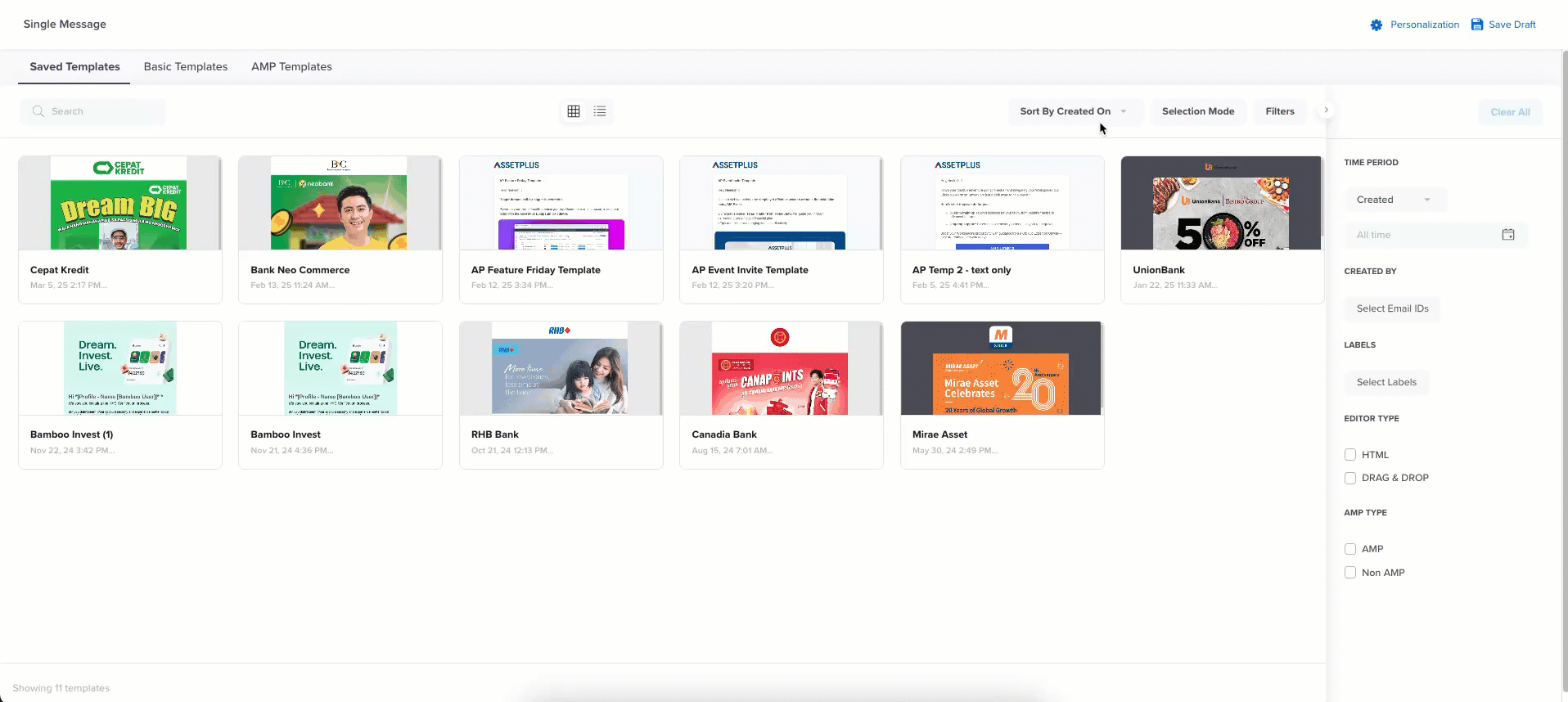Select the Mirae Asset template thumbnail
The image size is (1568, 702).
pyautogui.click(x=1002, y=368)
